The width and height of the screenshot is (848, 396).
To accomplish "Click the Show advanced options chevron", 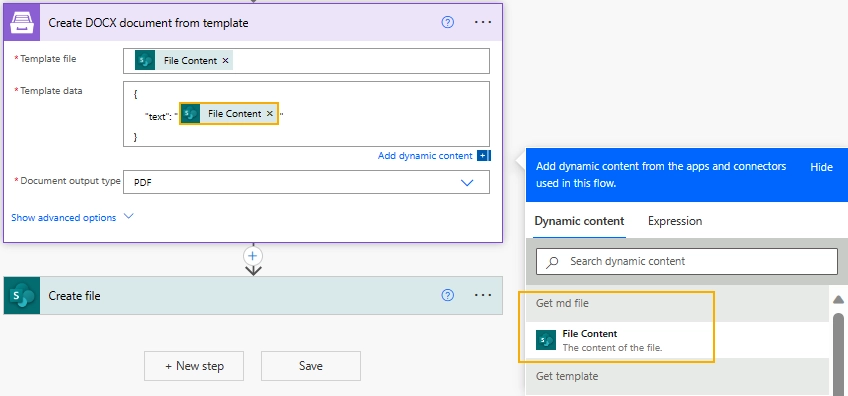I will tap(128, 217).
